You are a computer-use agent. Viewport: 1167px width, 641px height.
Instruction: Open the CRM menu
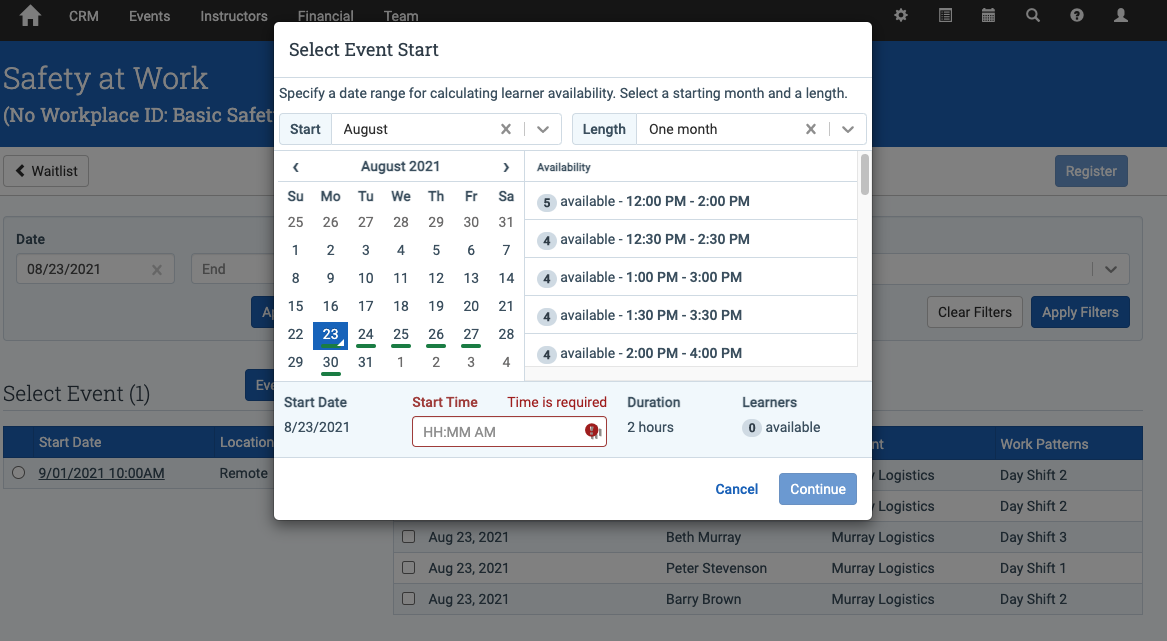pyautogui.click(x=83, y=16)
